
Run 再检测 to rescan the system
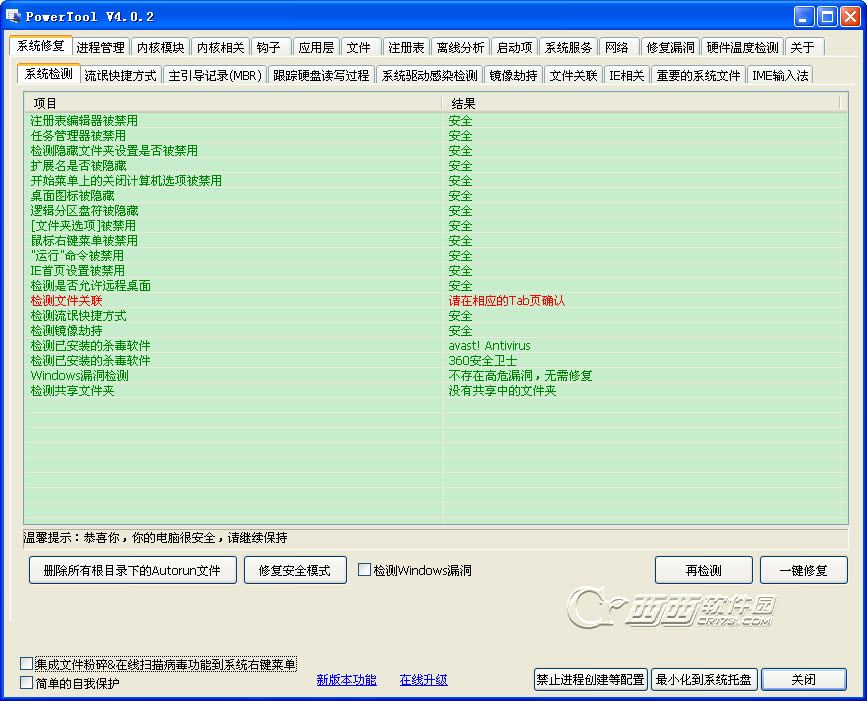(x=703, y=570)
